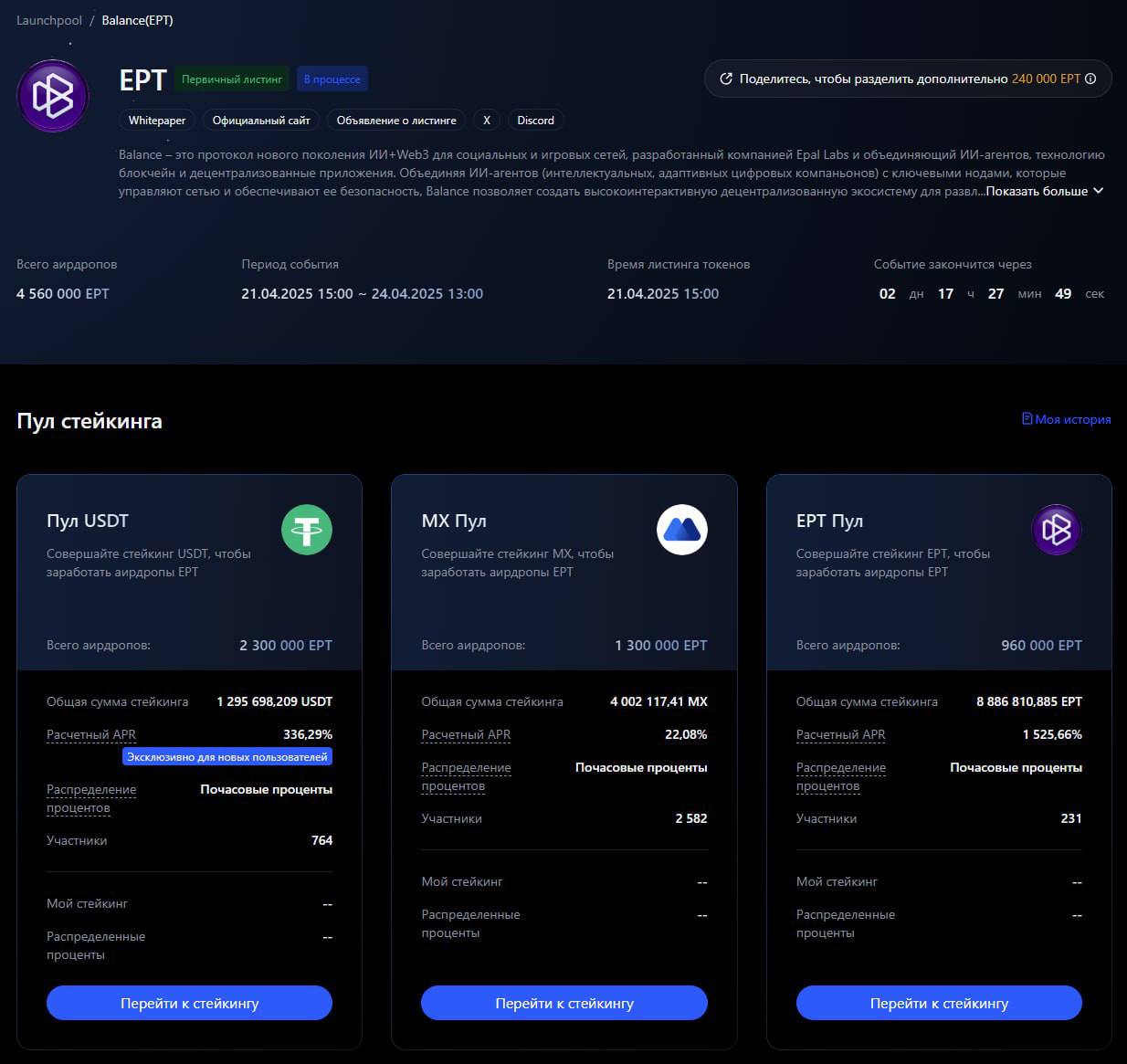
Task: Click 1 295 698,209 USDT total staked value
Action: click(275, 701)
